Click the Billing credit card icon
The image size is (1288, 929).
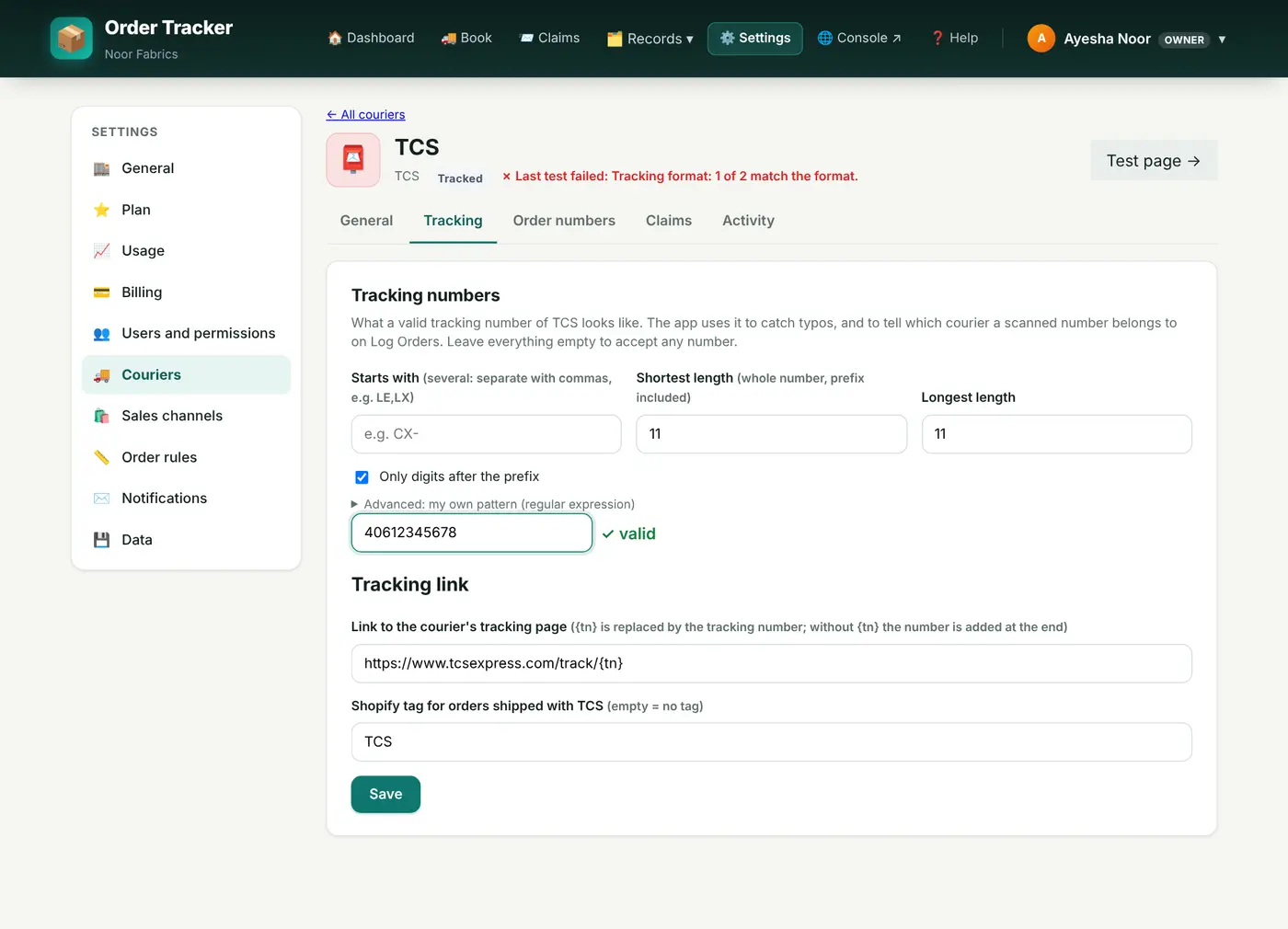click(x=102, y=292)
